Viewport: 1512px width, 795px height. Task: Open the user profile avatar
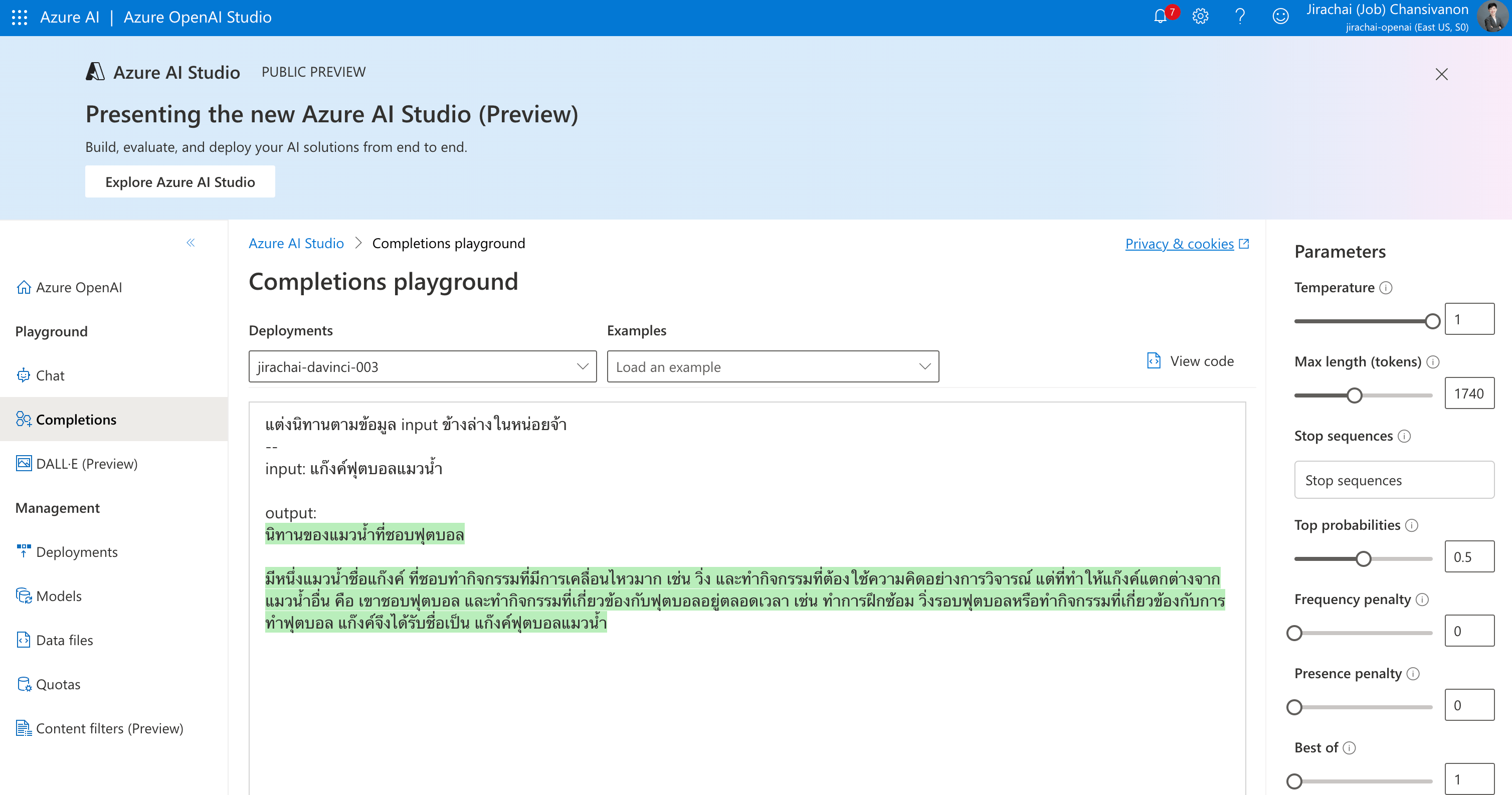[x=1493, y=17]
